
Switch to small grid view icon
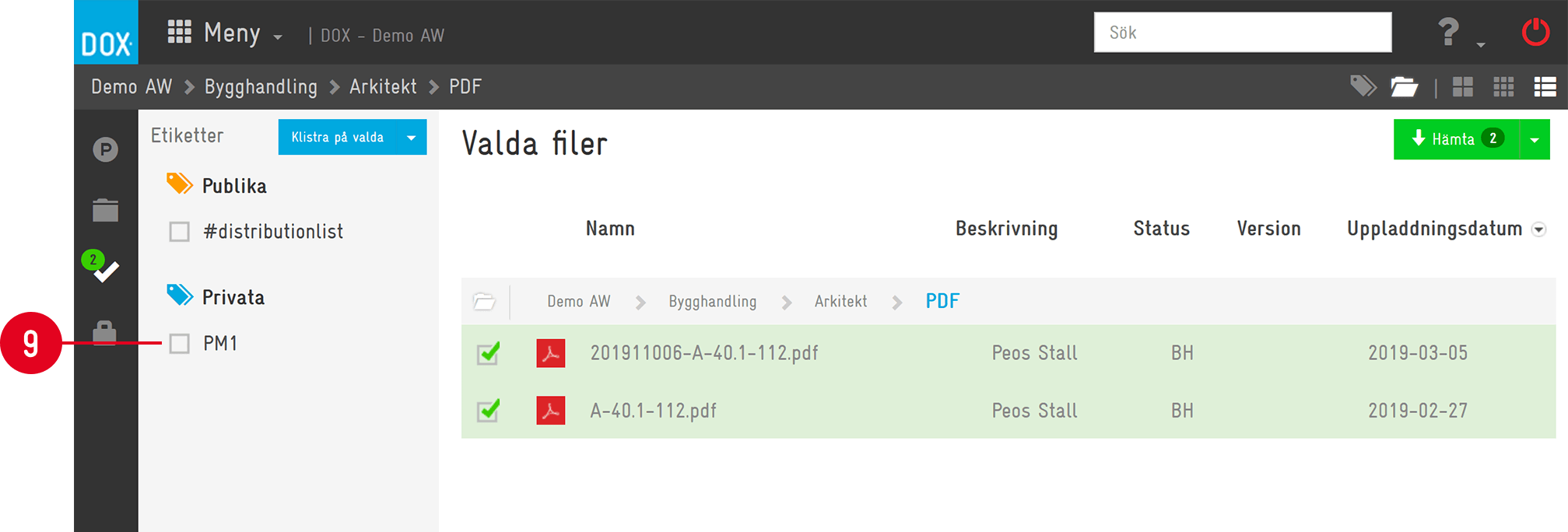tap(1503, 87)
